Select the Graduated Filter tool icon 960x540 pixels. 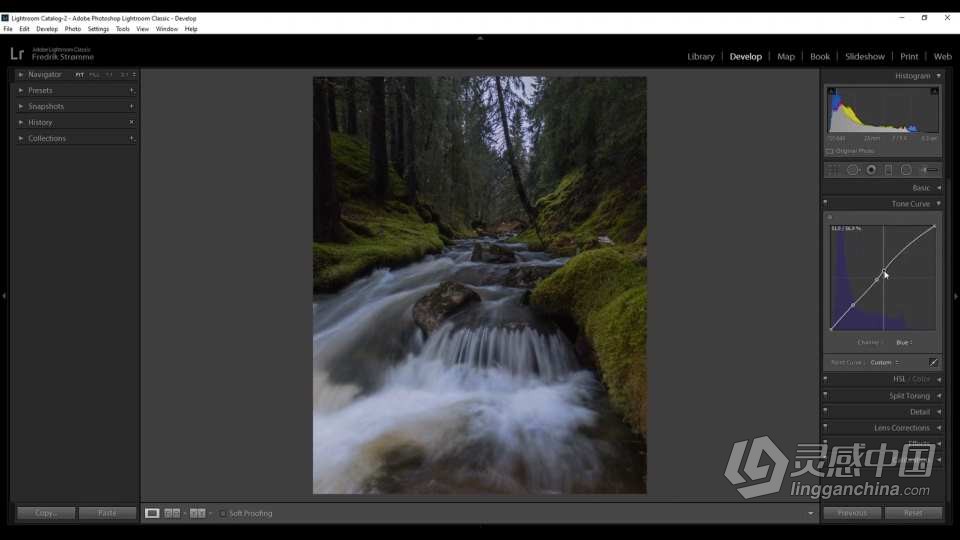[x=888, y=170]
